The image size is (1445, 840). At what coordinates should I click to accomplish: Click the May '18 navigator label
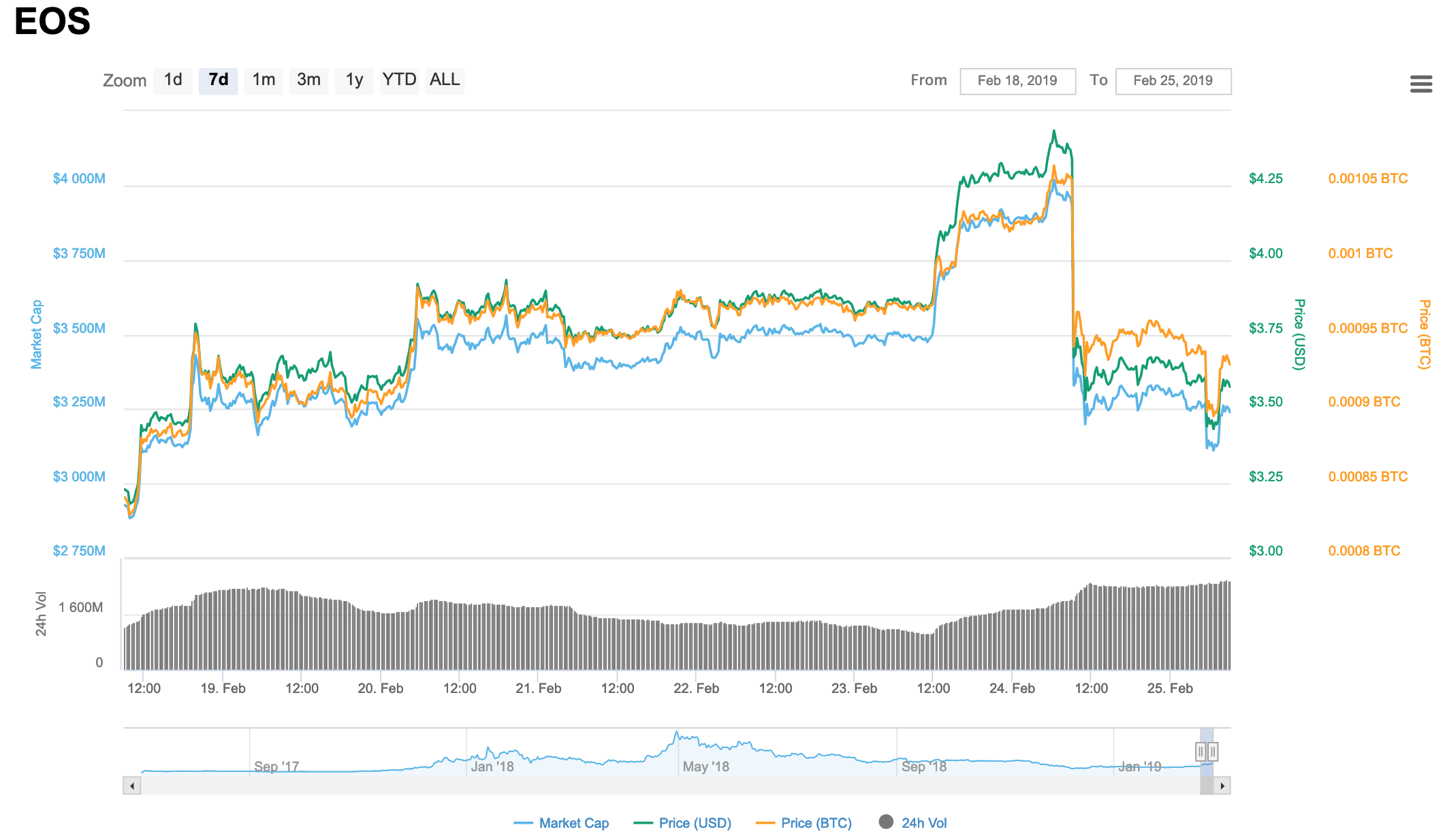tap(706, 766)
